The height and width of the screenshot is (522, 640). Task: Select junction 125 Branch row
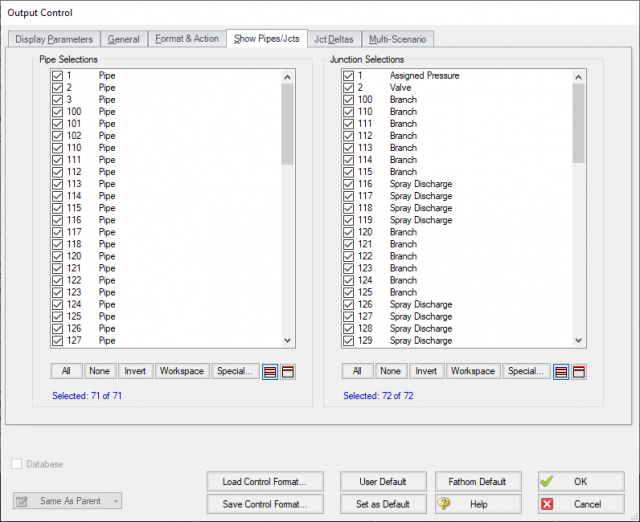pyautogui.click(x=457, y=293)
